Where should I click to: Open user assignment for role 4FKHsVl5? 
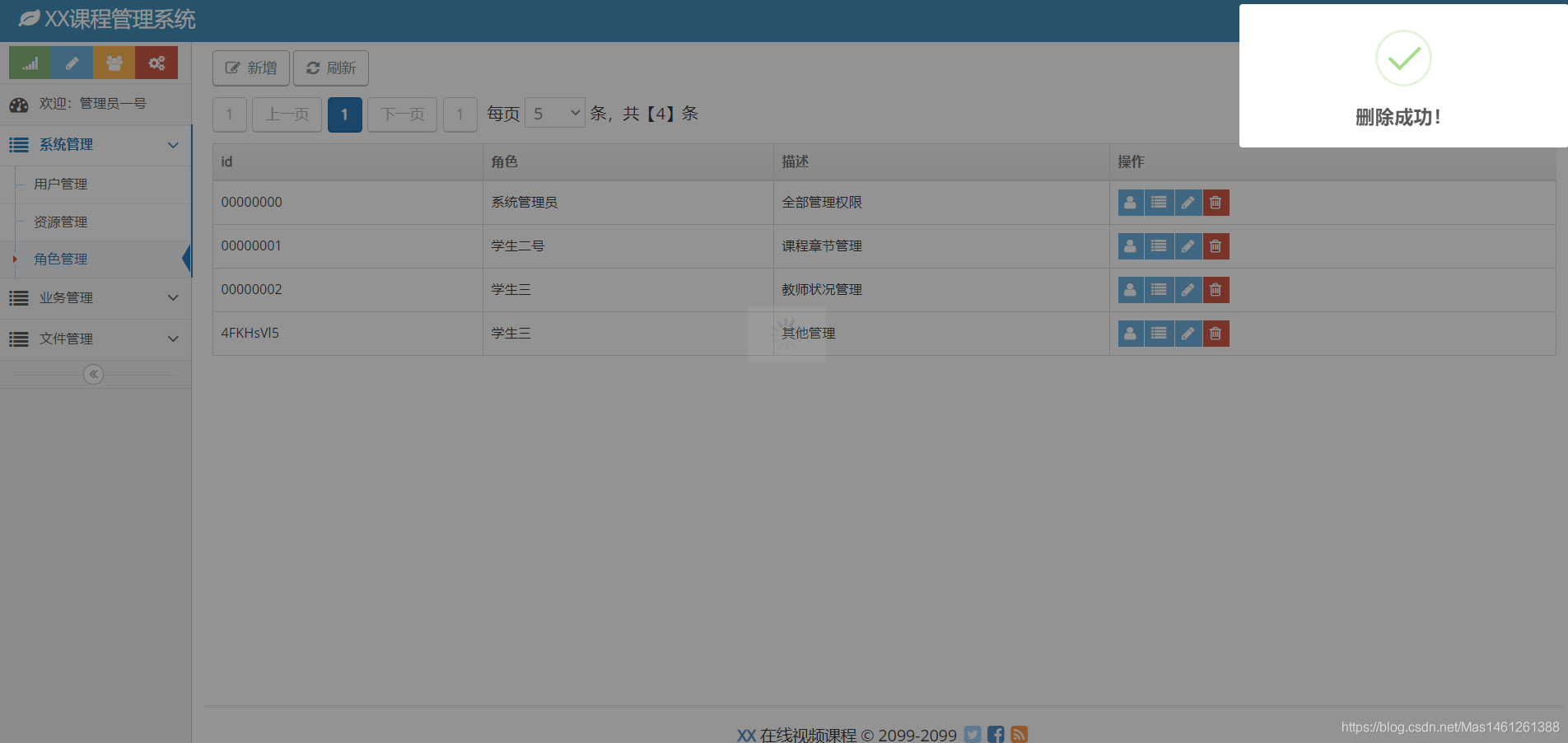coord(1131,334)
